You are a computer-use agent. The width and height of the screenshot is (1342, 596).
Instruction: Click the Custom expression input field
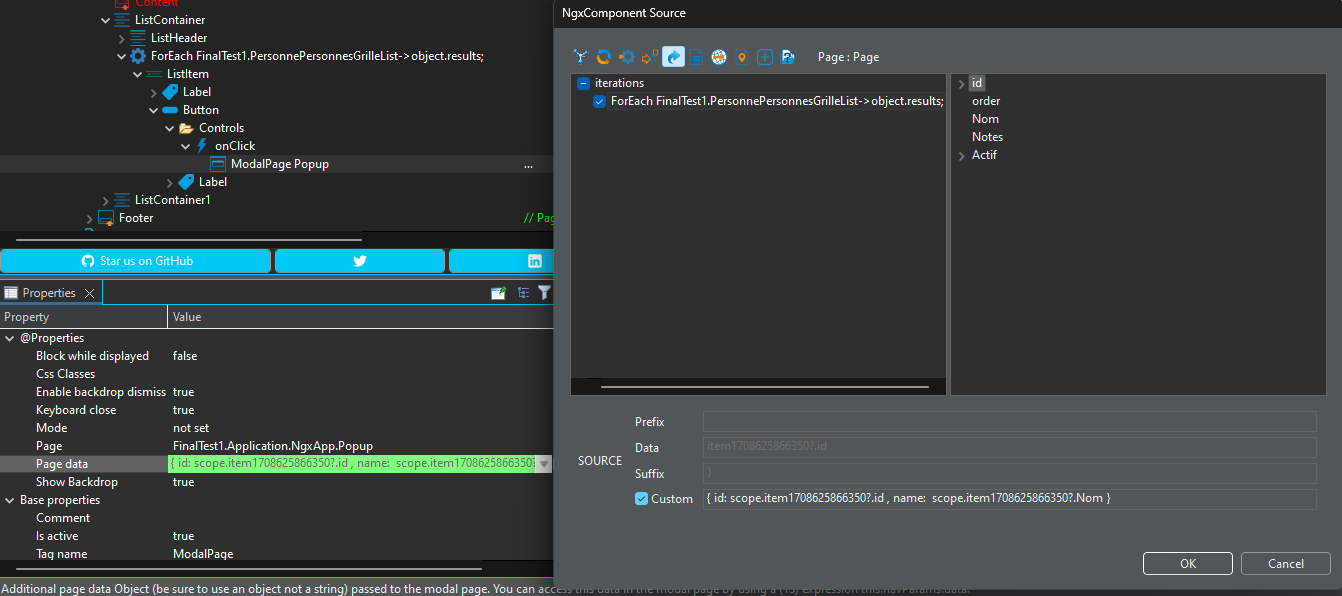tap(1009, 498)
